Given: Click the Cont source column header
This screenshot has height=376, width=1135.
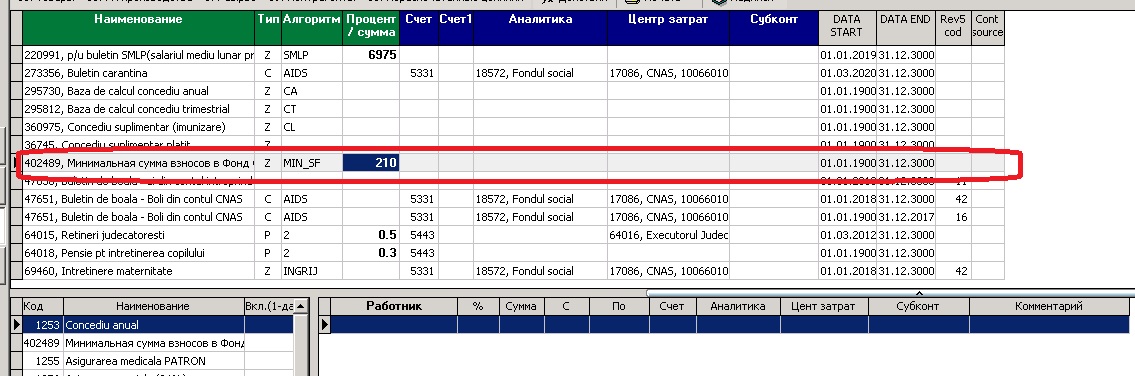Looking at the screenshot, I should click(988, 28).
